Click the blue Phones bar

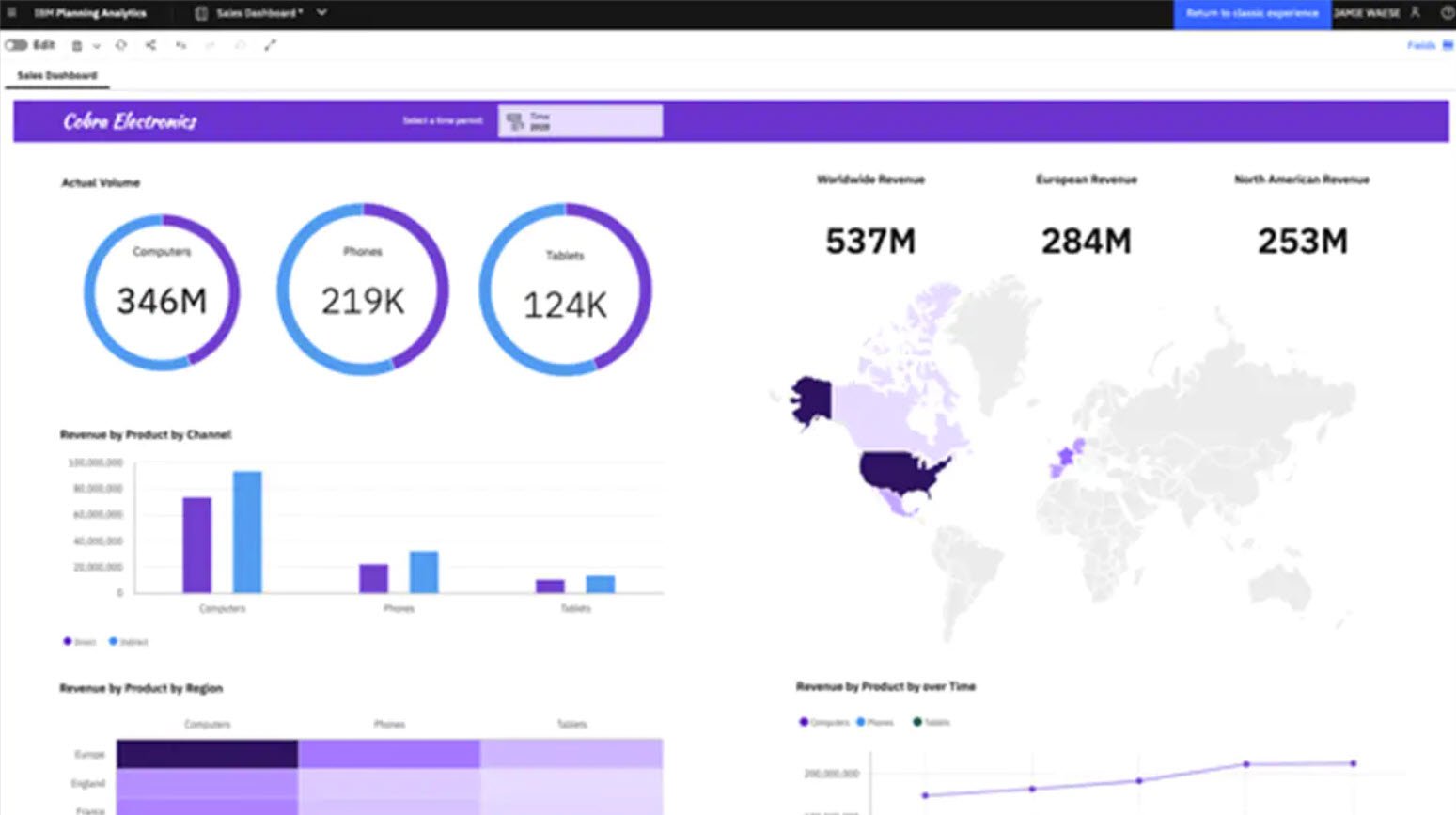coord(424,572)
